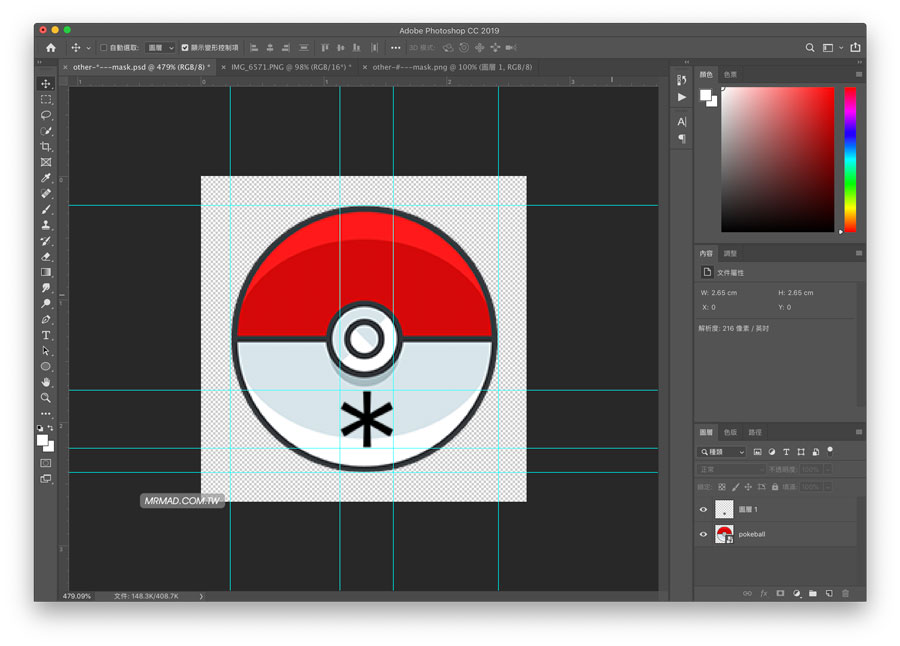Hide the pokeball layer using eye icon
This screenshot has height=646, width=900.
tap(703, 534)
